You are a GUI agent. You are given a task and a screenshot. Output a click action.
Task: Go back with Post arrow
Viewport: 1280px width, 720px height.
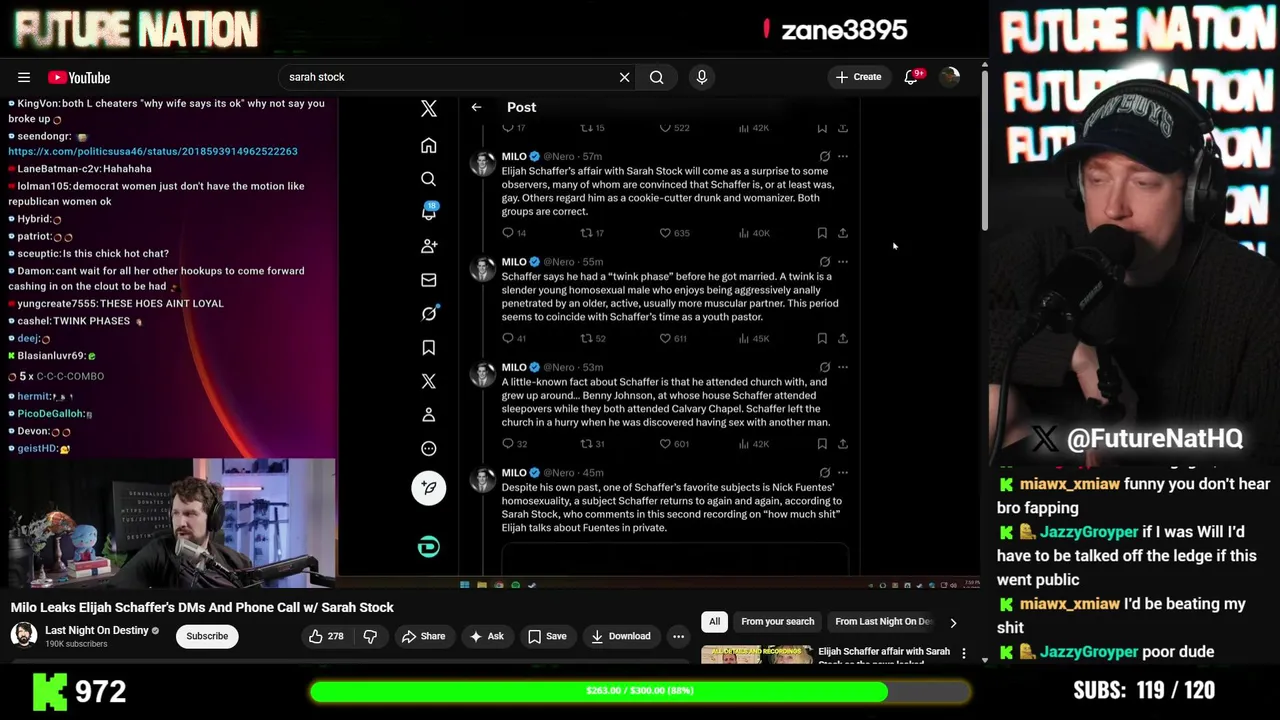pos(476,107)
